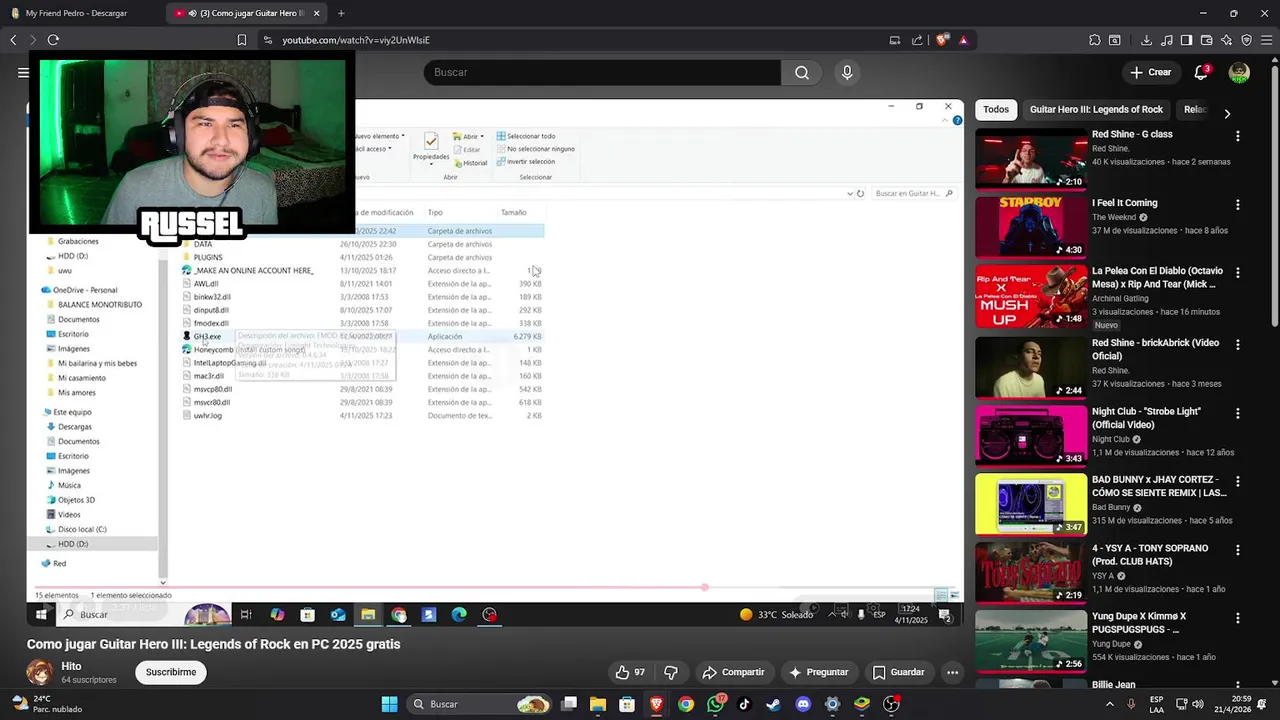
Task: Open the browser hamburger main menu
Action: [x=1266, y=40]
